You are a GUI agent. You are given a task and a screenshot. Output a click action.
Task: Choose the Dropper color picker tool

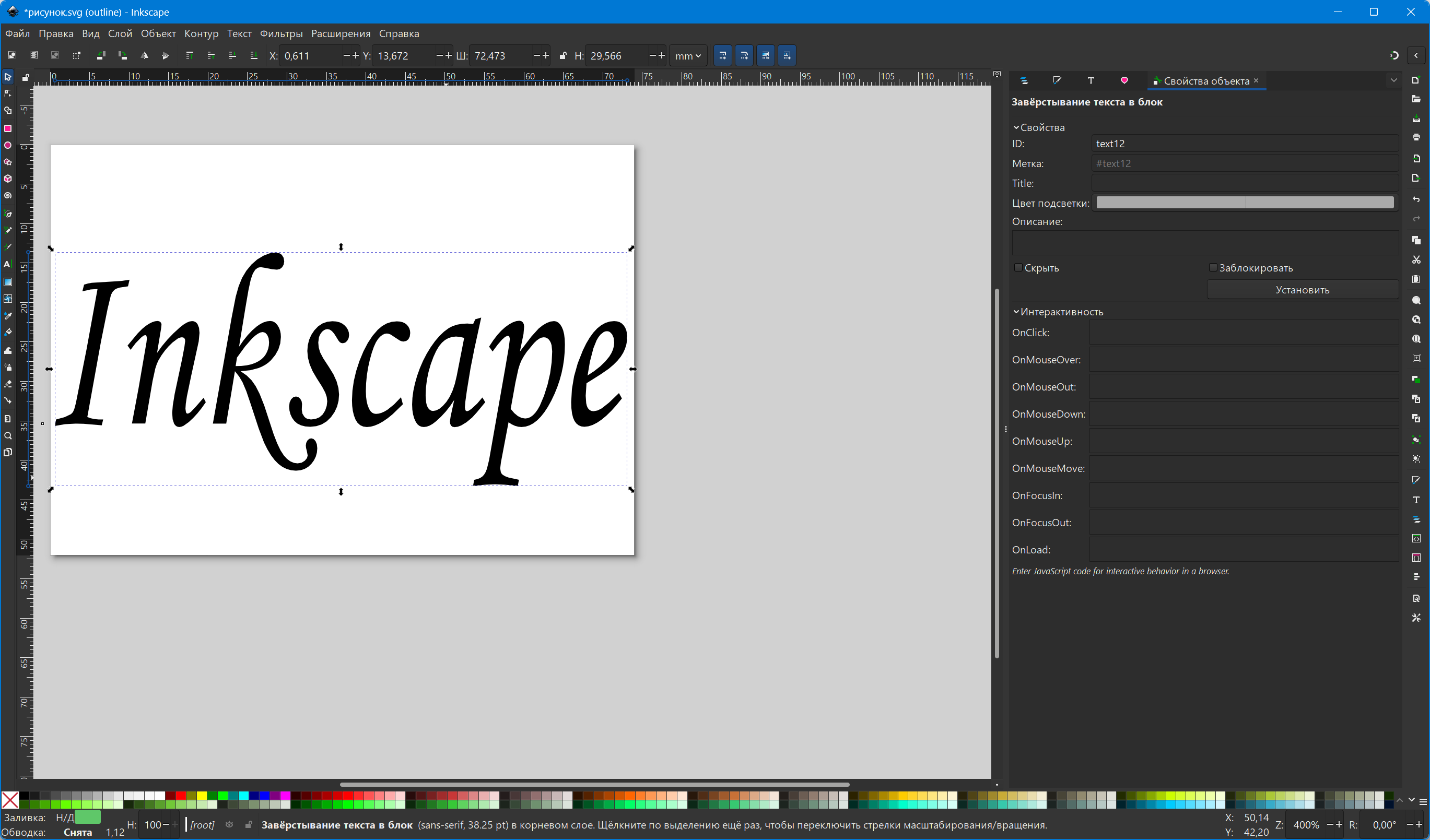point(8,315)
